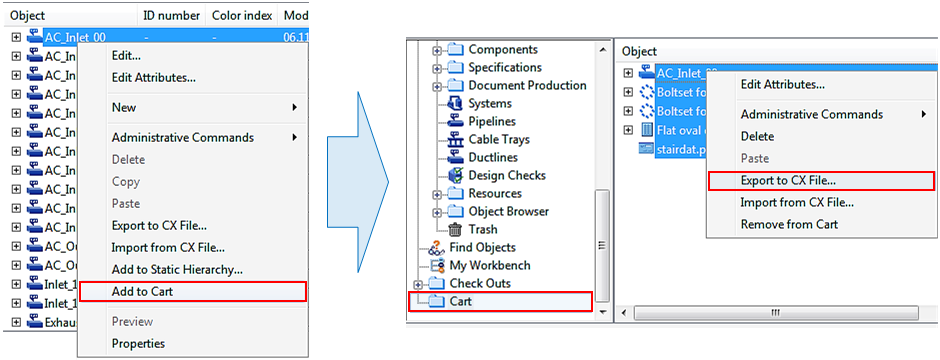This screenshot has height=360, width=940.
Task: Click the Flat oval item icon in Cart list
Action: (x=646, y=129)
